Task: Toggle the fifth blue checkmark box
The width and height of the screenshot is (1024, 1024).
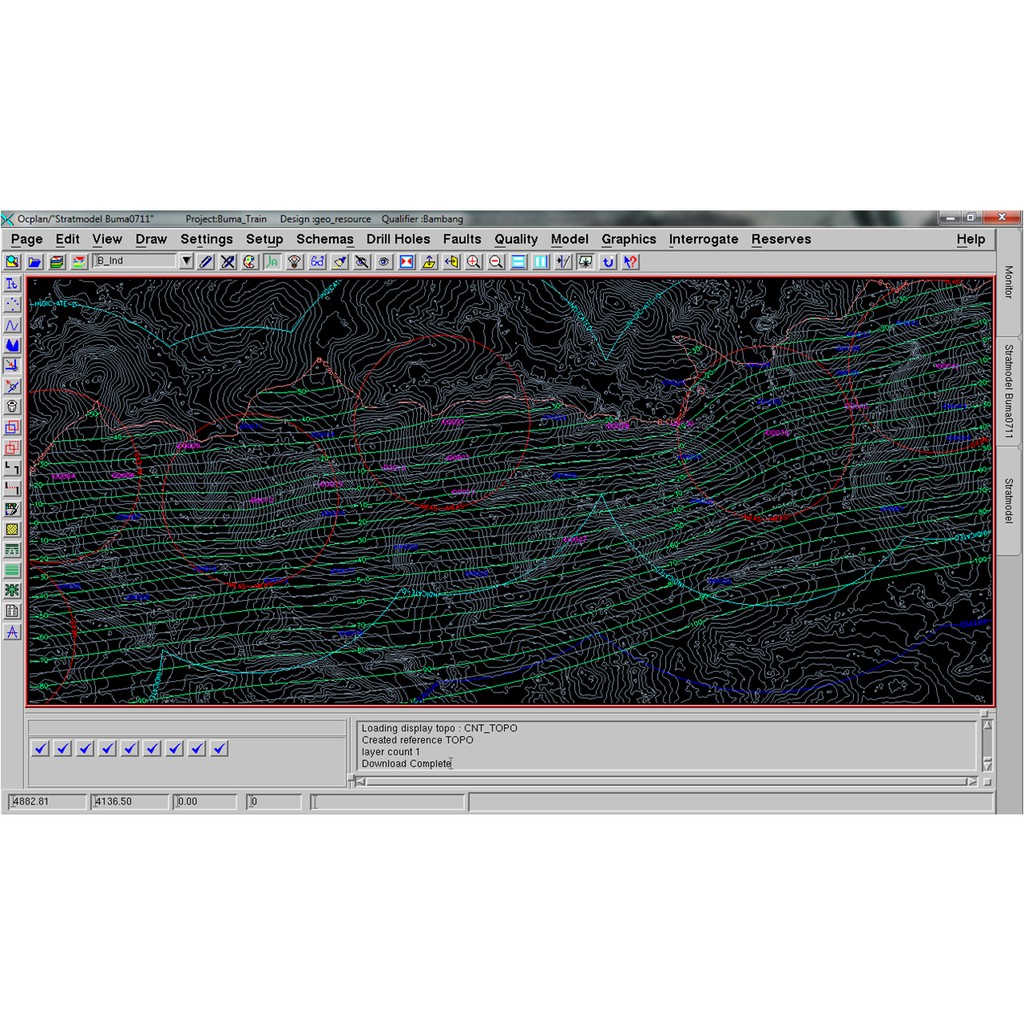Action: tap(130, 748)
